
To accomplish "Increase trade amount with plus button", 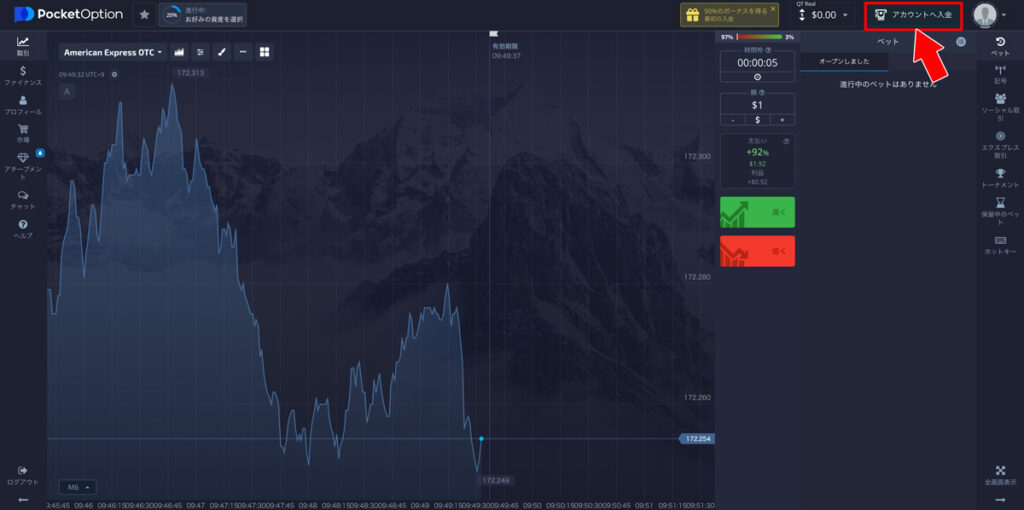I will tap(782, 120).
